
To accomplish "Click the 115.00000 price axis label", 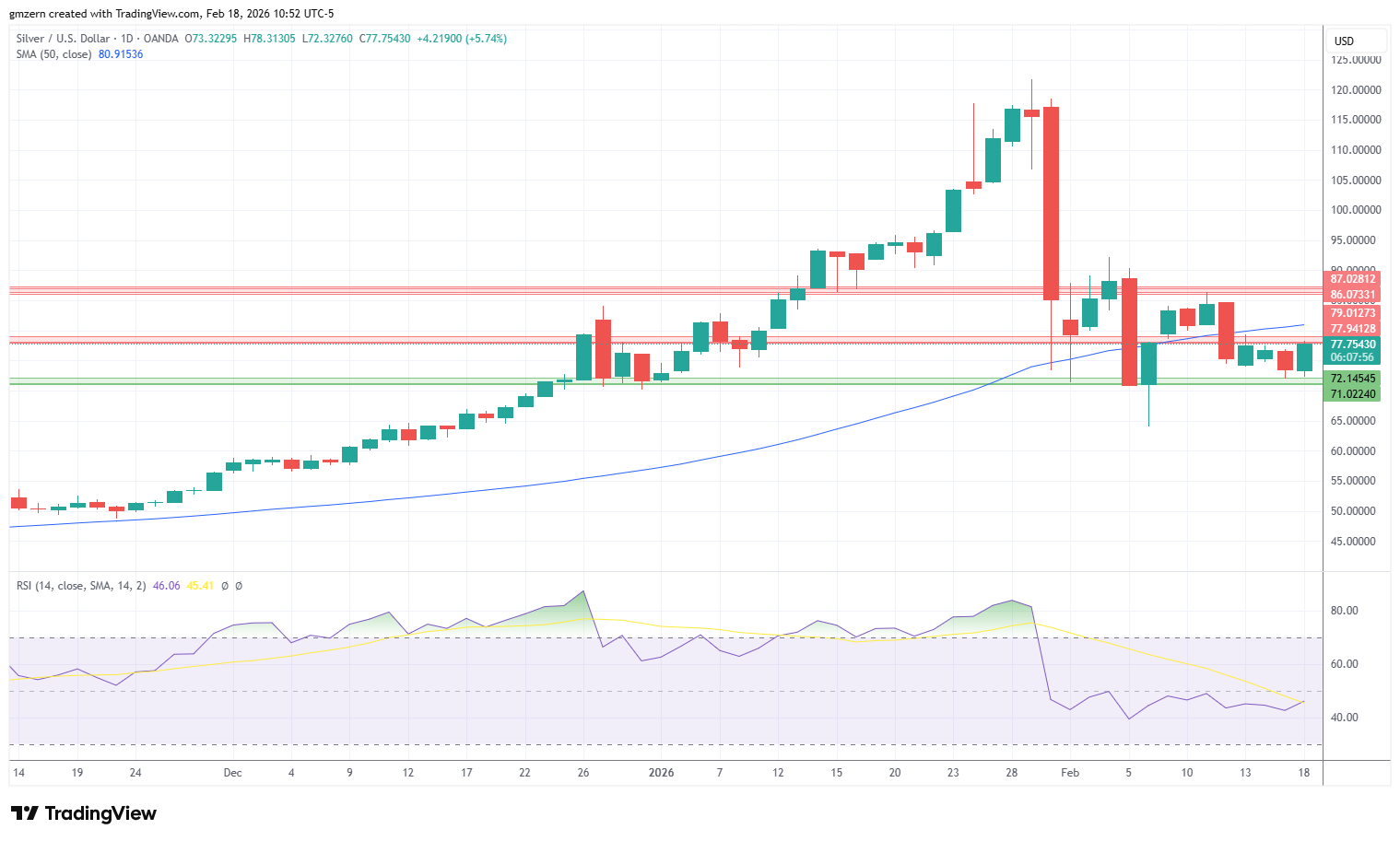I will (1356, 120).
